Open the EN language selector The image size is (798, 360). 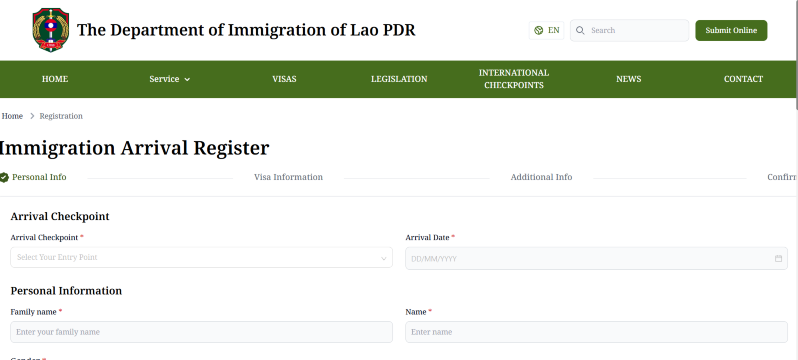pos(547,31)
